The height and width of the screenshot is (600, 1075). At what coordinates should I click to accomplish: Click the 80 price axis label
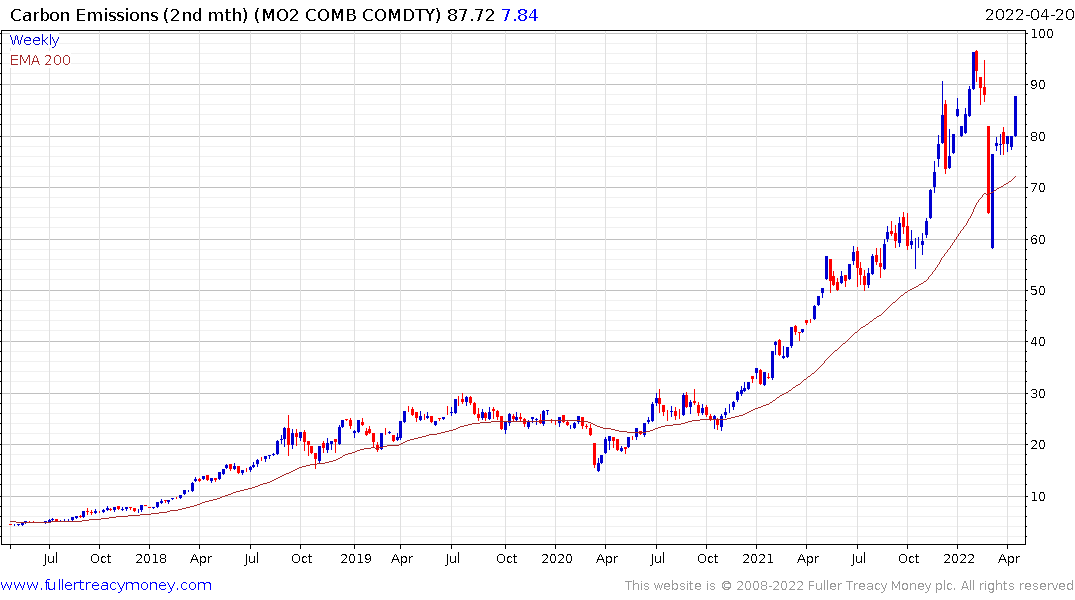[1038, 136]
